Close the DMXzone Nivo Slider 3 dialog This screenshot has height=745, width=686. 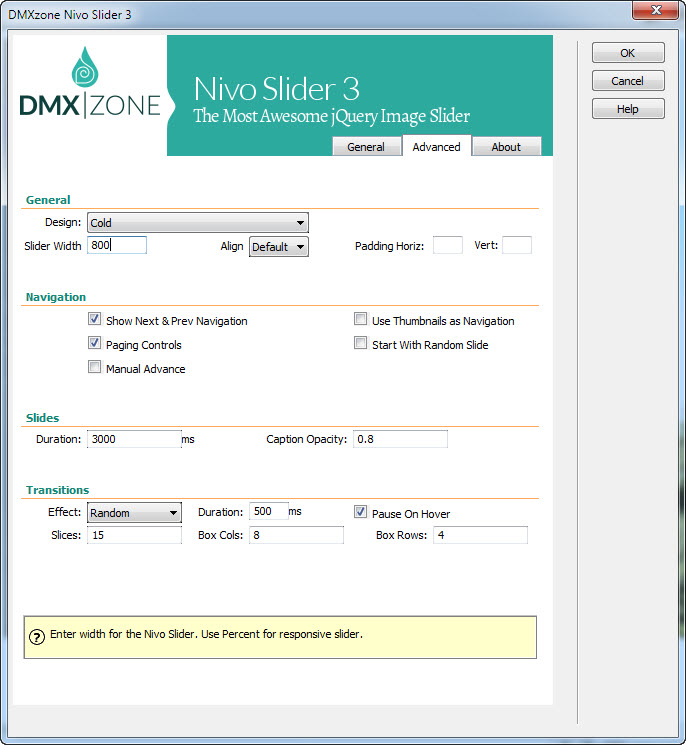655,10
